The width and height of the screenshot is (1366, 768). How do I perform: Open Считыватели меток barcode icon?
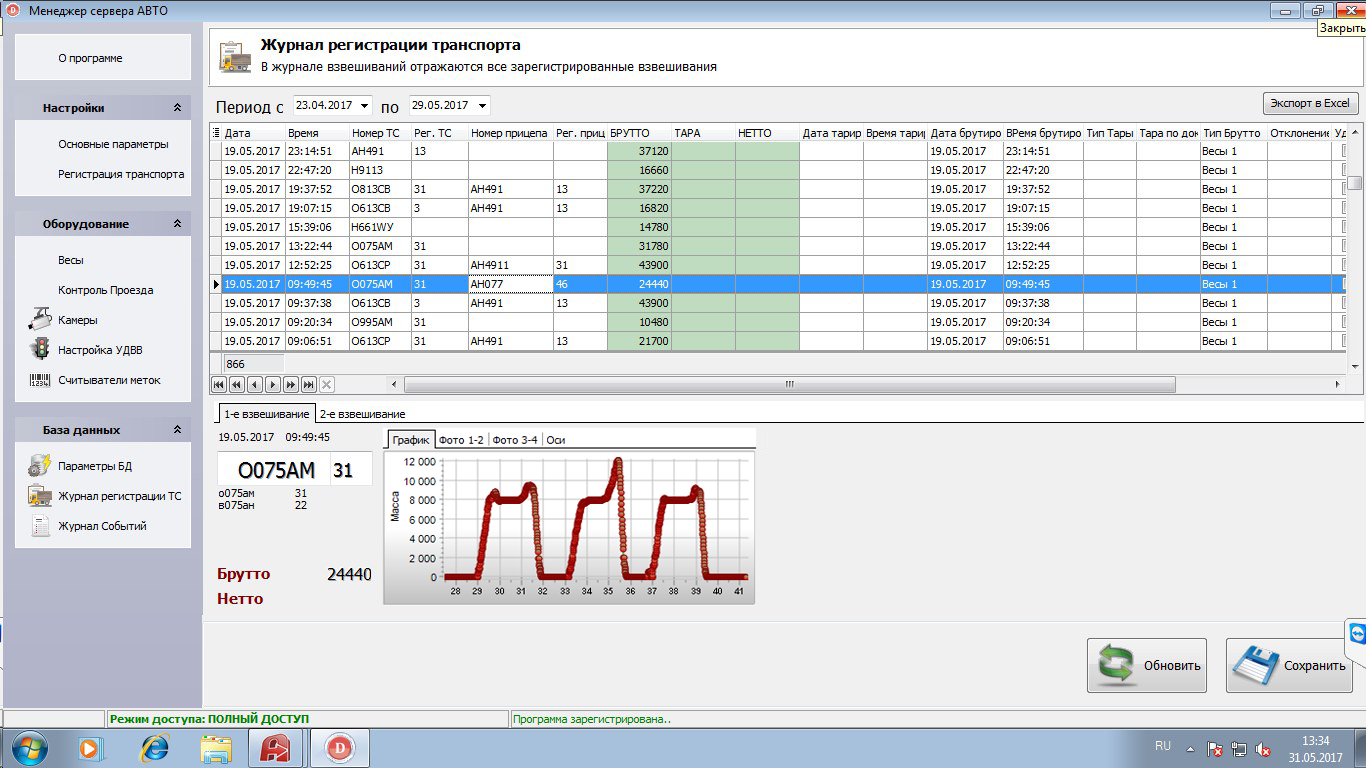[x=40, y=380]
